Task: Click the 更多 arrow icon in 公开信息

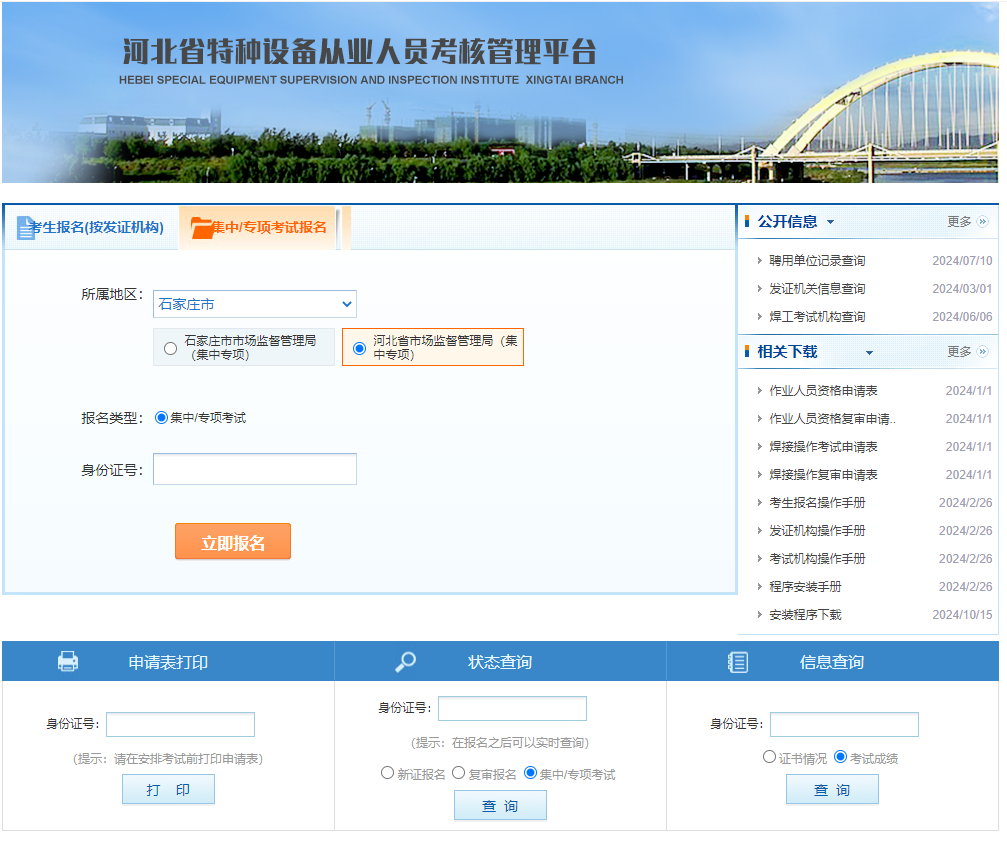Action: click(983, 222)
